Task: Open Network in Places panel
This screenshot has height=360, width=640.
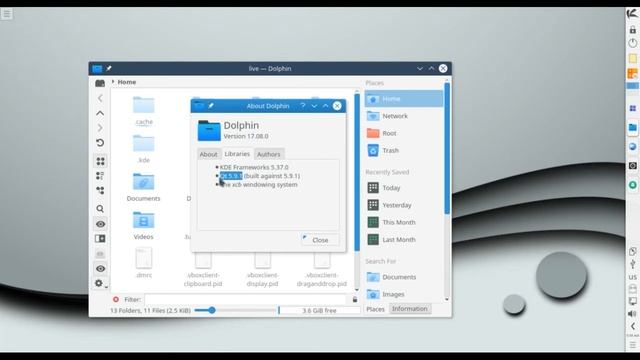Action: pyautogui.click(x=403, y=116)
